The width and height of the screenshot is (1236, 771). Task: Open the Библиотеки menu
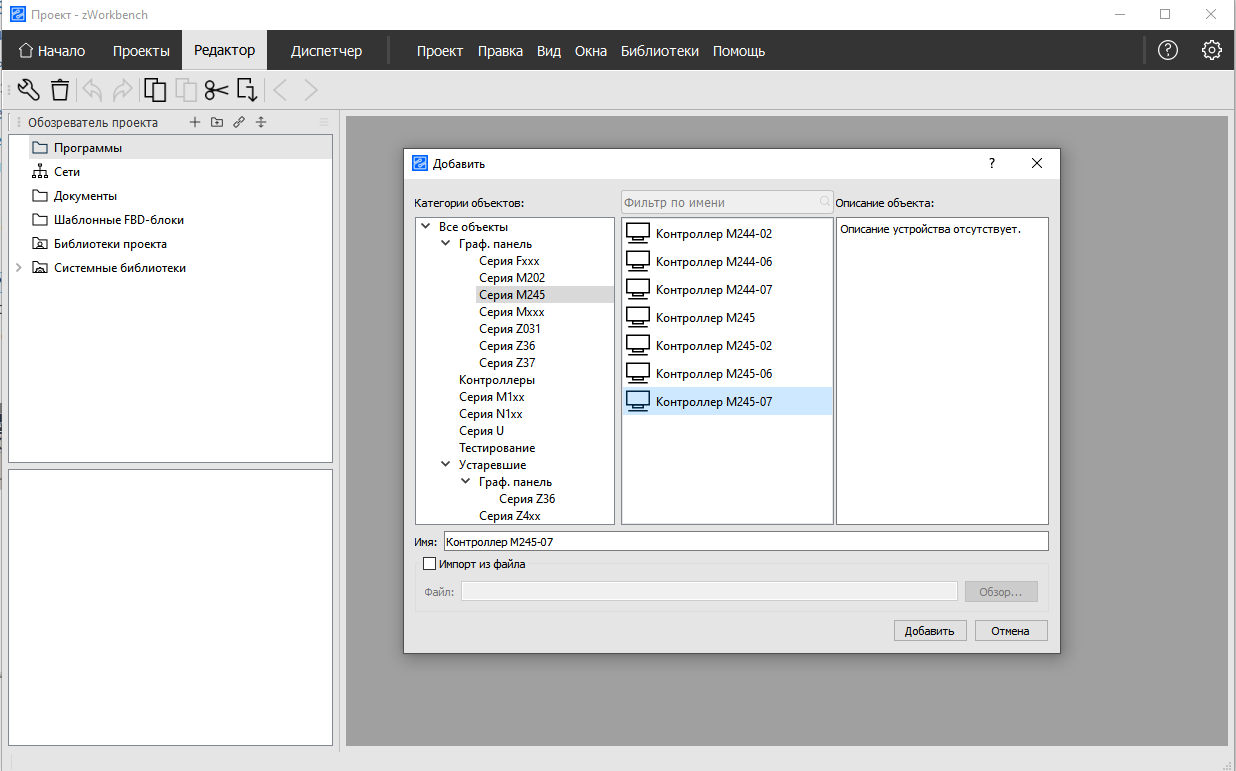(659, 51)
